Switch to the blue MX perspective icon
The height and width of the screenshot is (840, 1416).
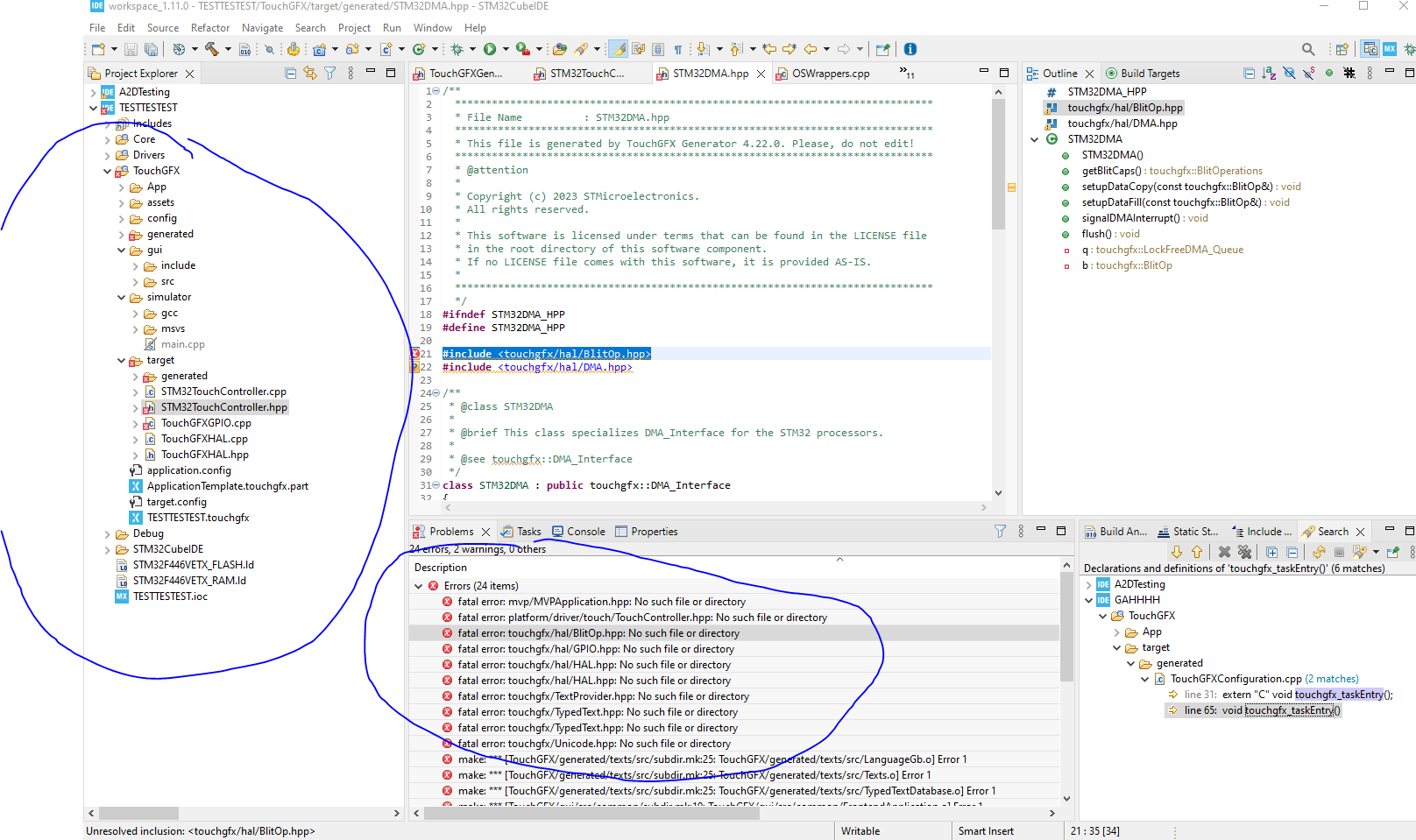pyautogui.click(x=1390, y=49)
